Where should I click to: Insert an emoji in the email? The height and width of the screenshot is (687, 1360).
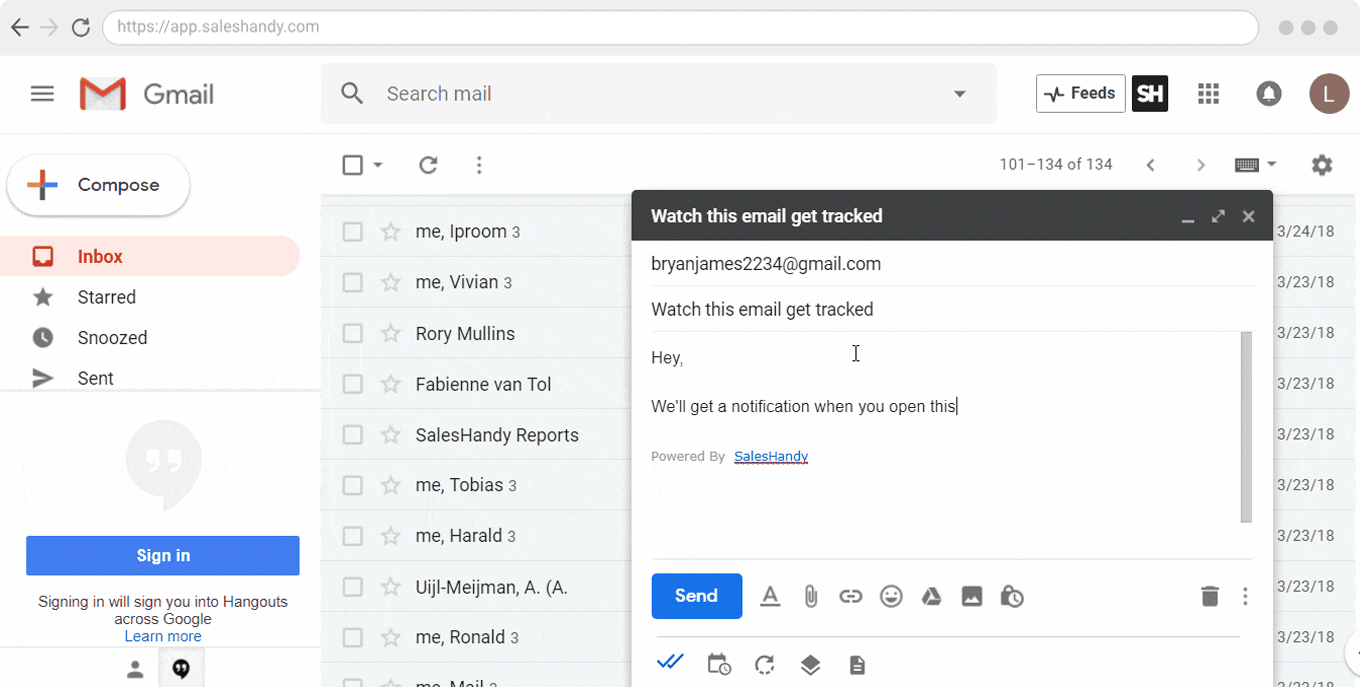tap(891, 597)
